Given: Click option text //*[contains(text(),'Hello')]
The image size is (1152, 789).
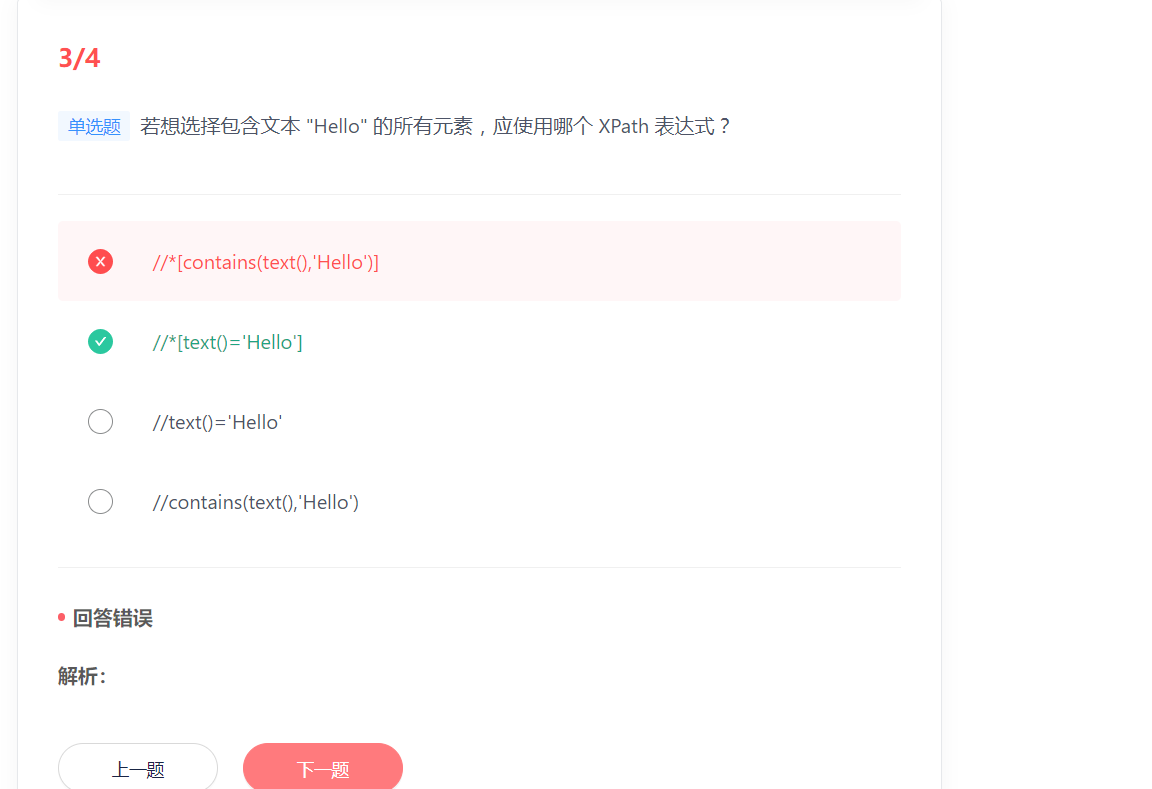Looking at the screenshot, I should pos(265,262).
